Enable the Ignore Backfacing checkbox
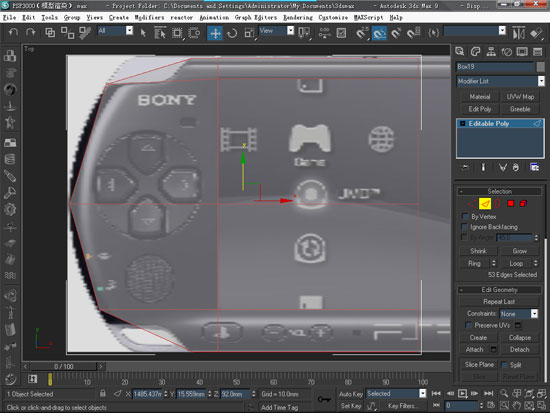Screen dimensions: 550x413 click(x=465, y=227)
